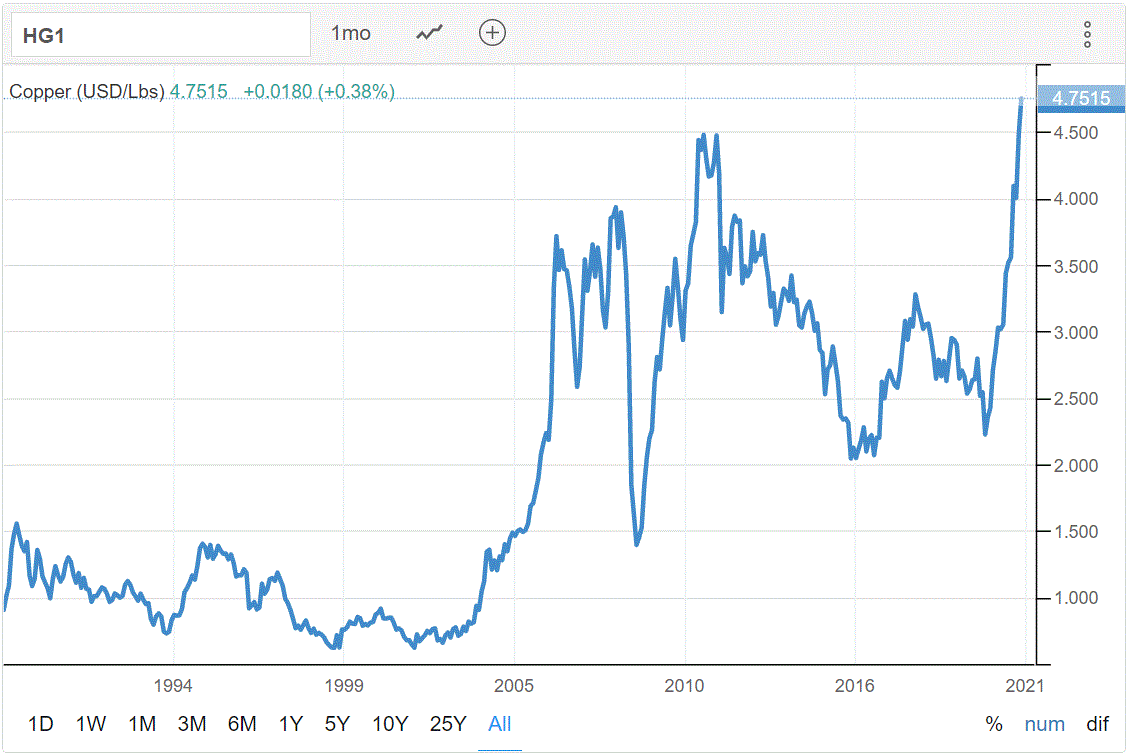
Task: Show the 5Y price history
Action: tap(336, 724)
